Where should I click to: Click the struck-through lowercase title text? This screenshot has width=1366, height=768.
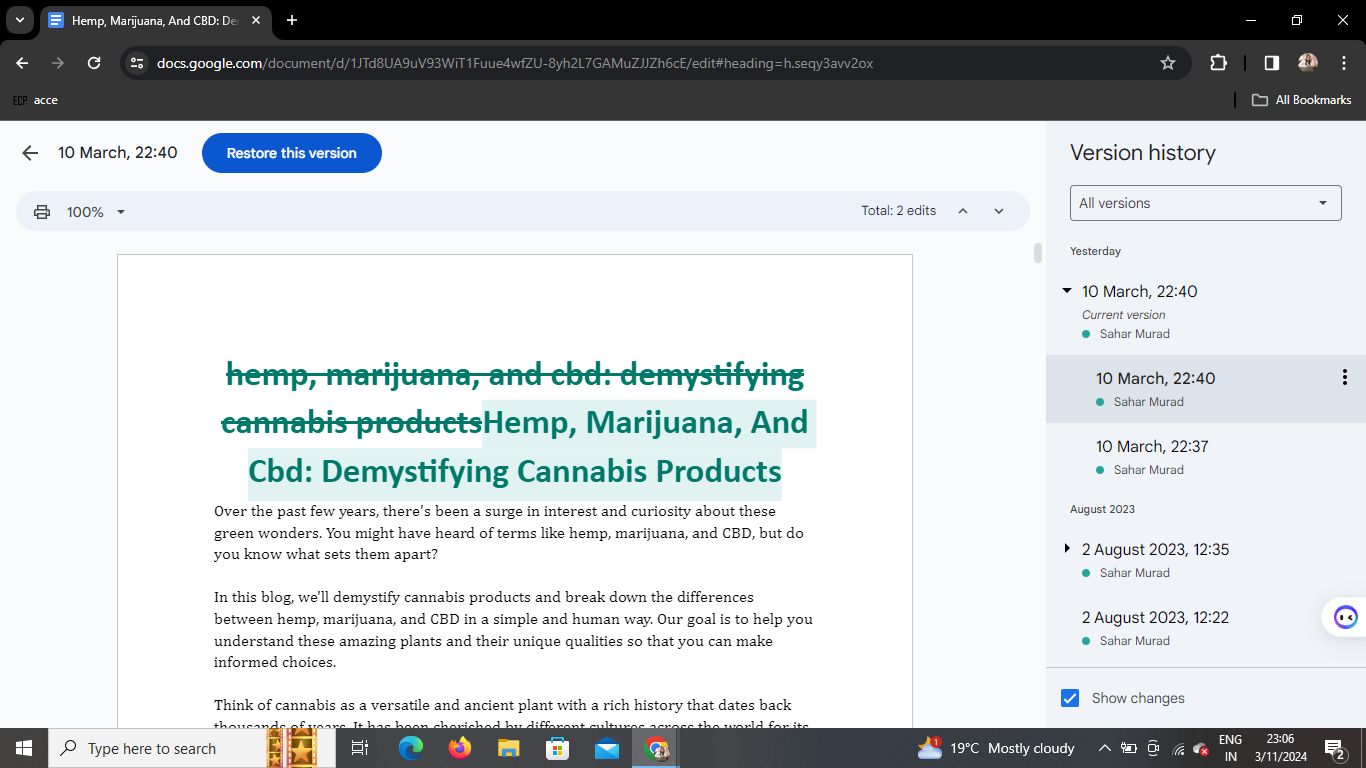pos(514,399)
